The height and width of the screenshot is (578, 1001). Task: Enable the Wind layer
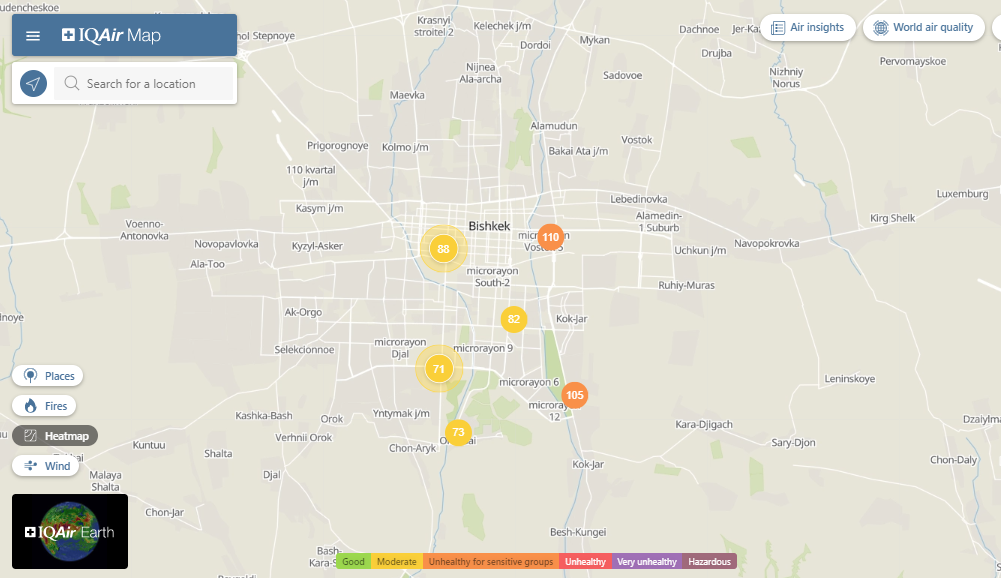click(x=46, y=466)
